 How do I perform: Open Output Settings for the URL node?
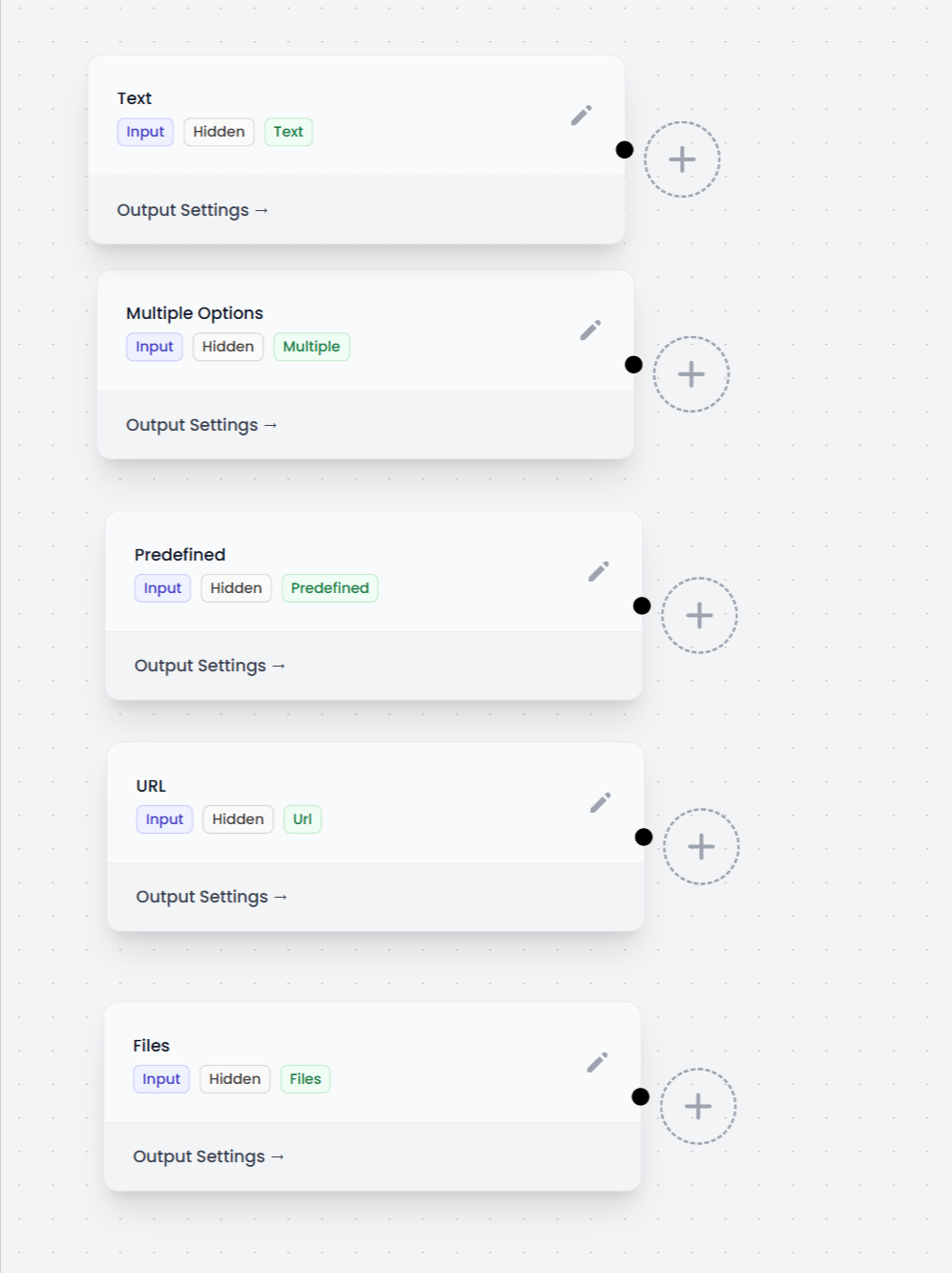click(212, 897)
